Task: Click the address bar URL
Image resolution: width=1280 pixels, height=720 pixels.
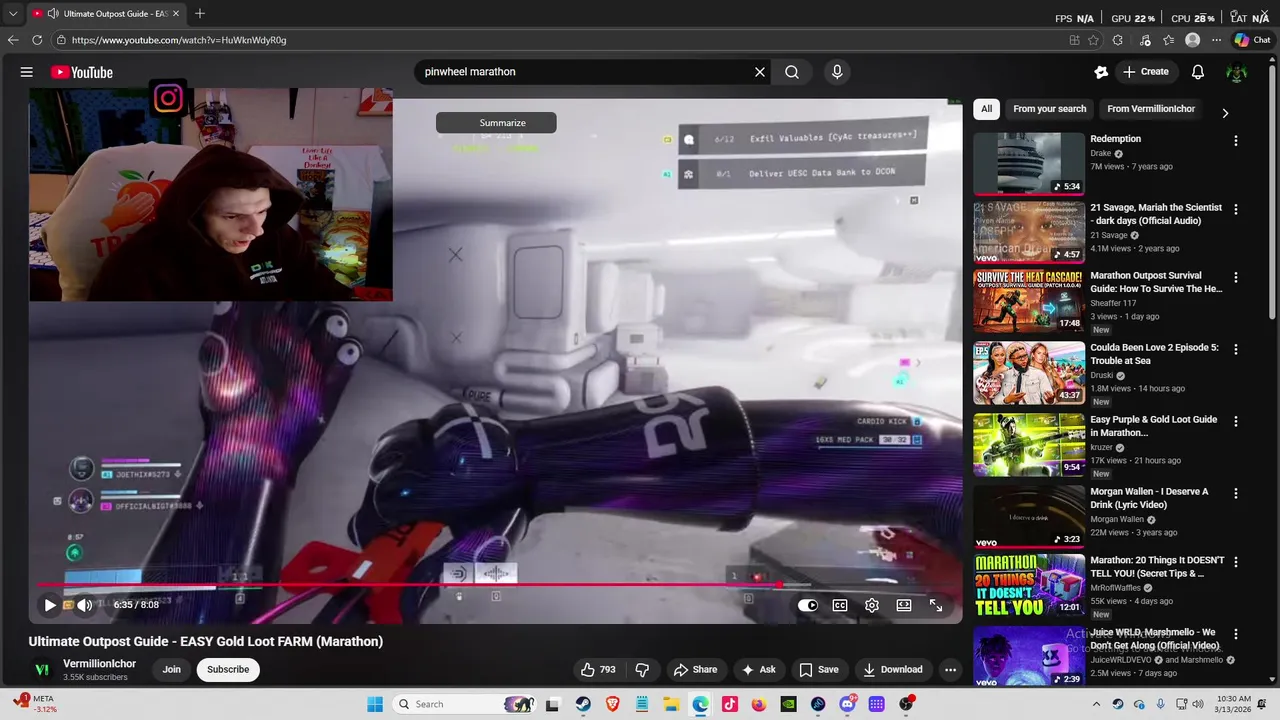Action: point(179,40)
